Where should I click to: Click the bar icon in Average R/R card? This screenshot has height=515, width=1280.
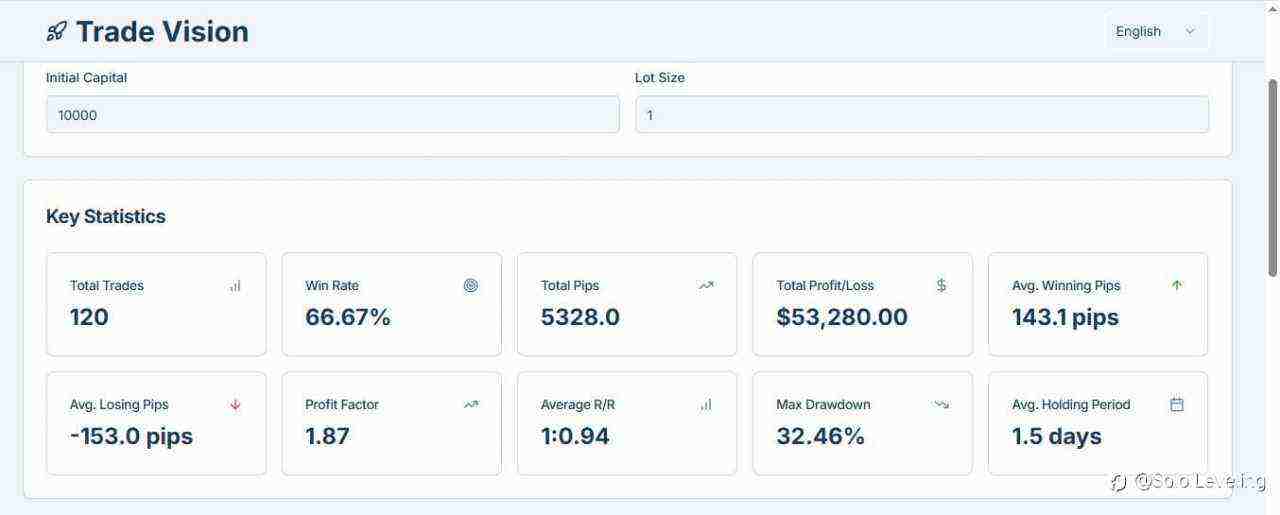[x=706, y=405]
